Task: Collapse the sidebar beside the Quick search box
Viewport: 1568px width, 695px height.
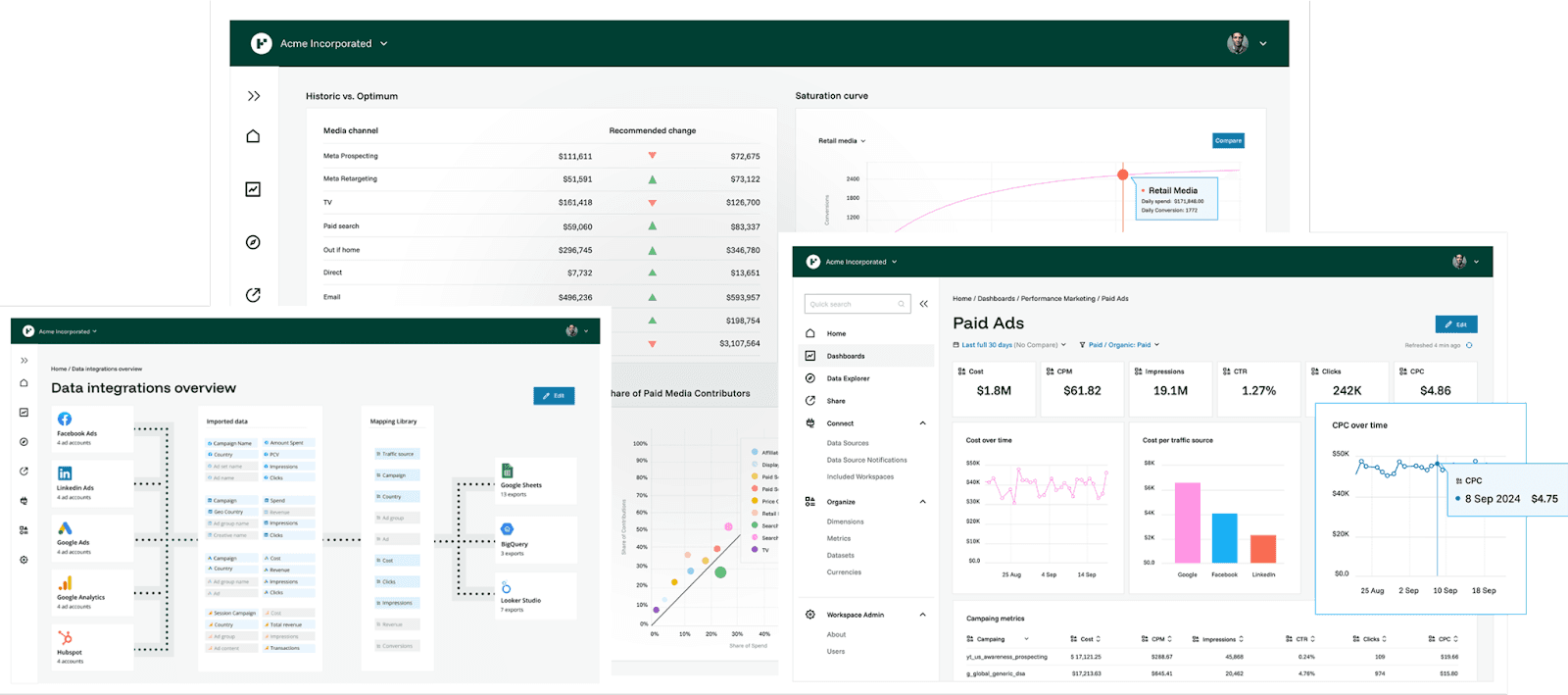Action: pos(923,304)
